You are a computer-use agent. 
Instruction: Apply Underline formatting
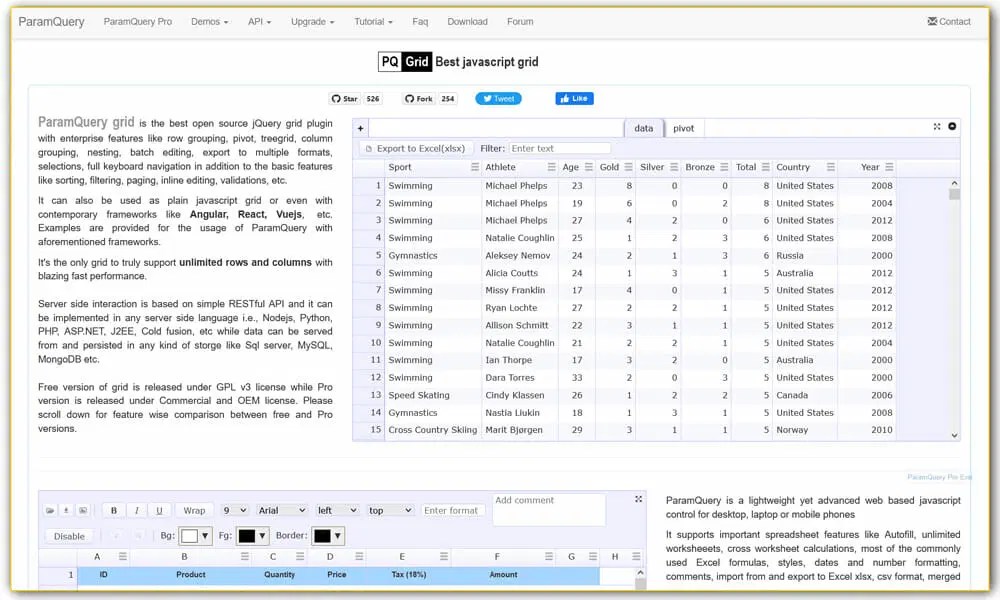pyautogui.click(x=158, y=510)
